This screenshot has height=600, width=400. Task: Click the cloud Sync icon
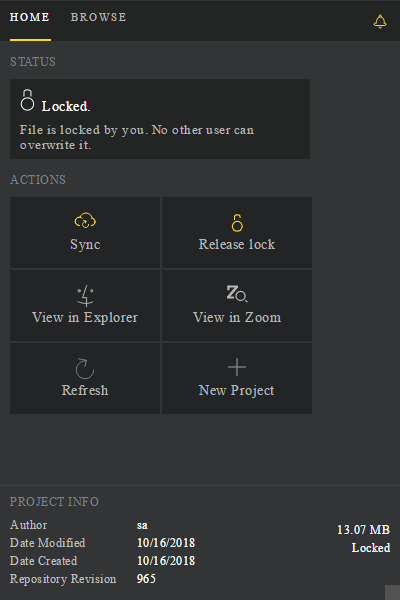coord(85,221)
